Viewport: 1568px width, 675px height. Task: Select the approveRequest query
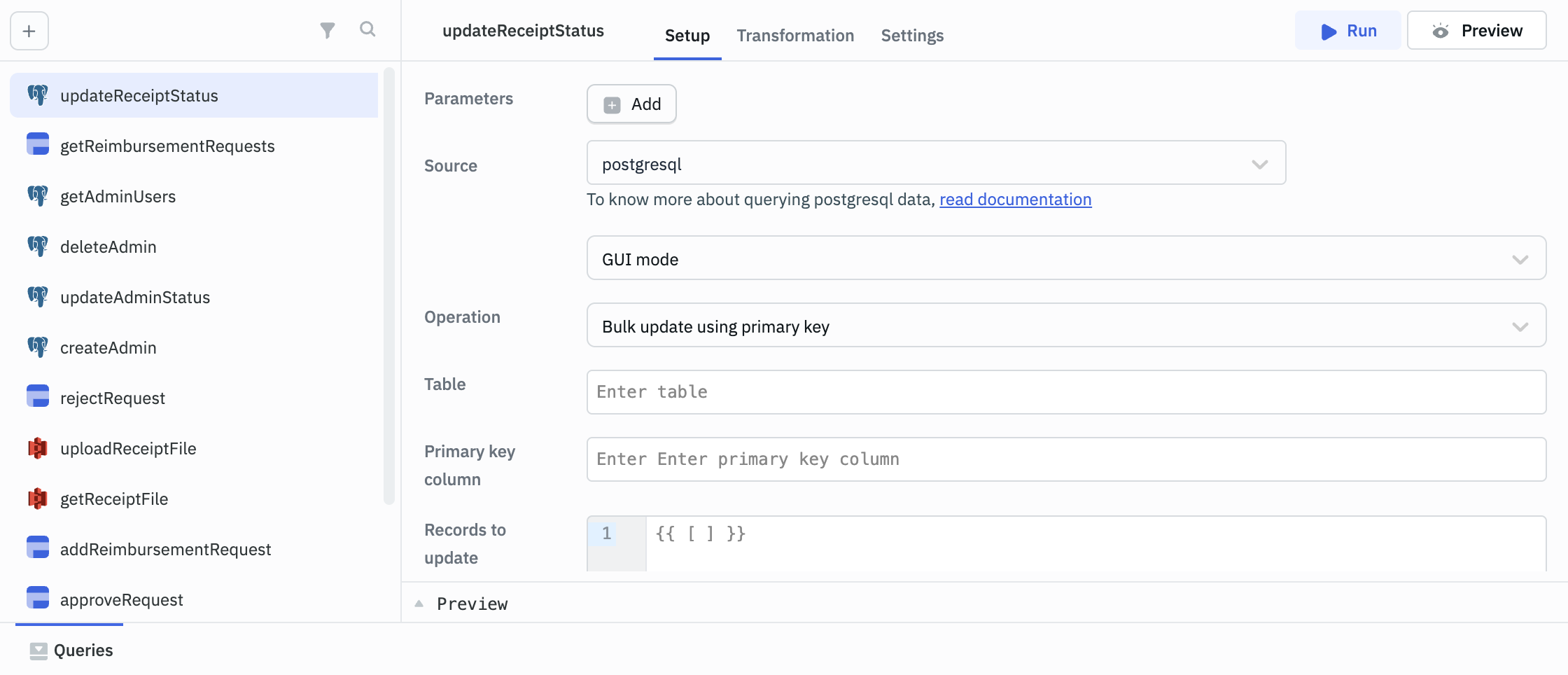click(x=122, y=600)
